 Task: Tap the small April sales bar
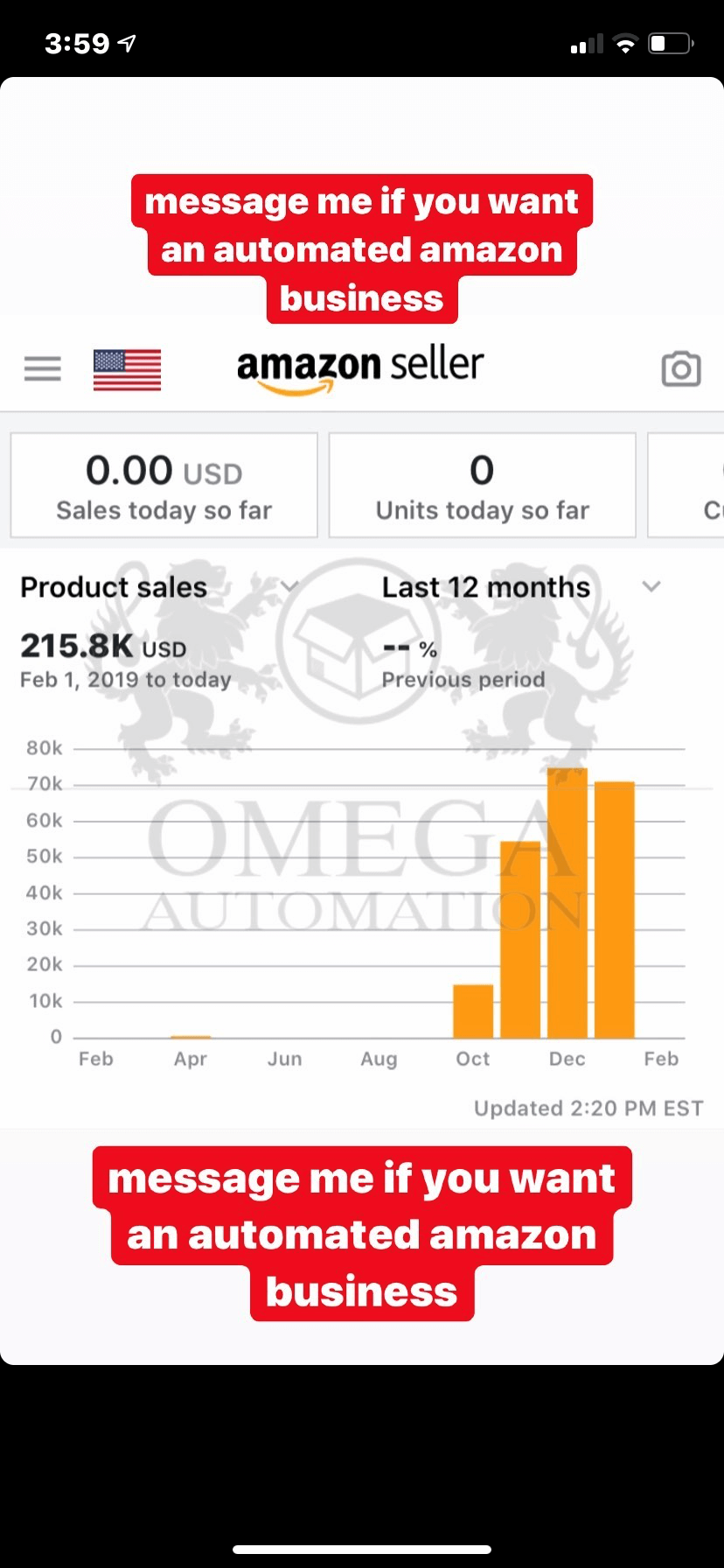tap(191, 1037)
